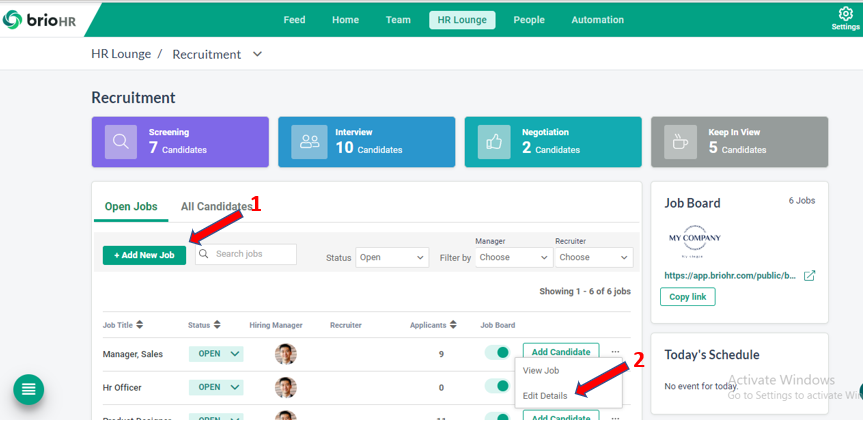Screen dimensions: 863x422
Task: Sort by Status column arrows
Action: (x=217, y=325)
